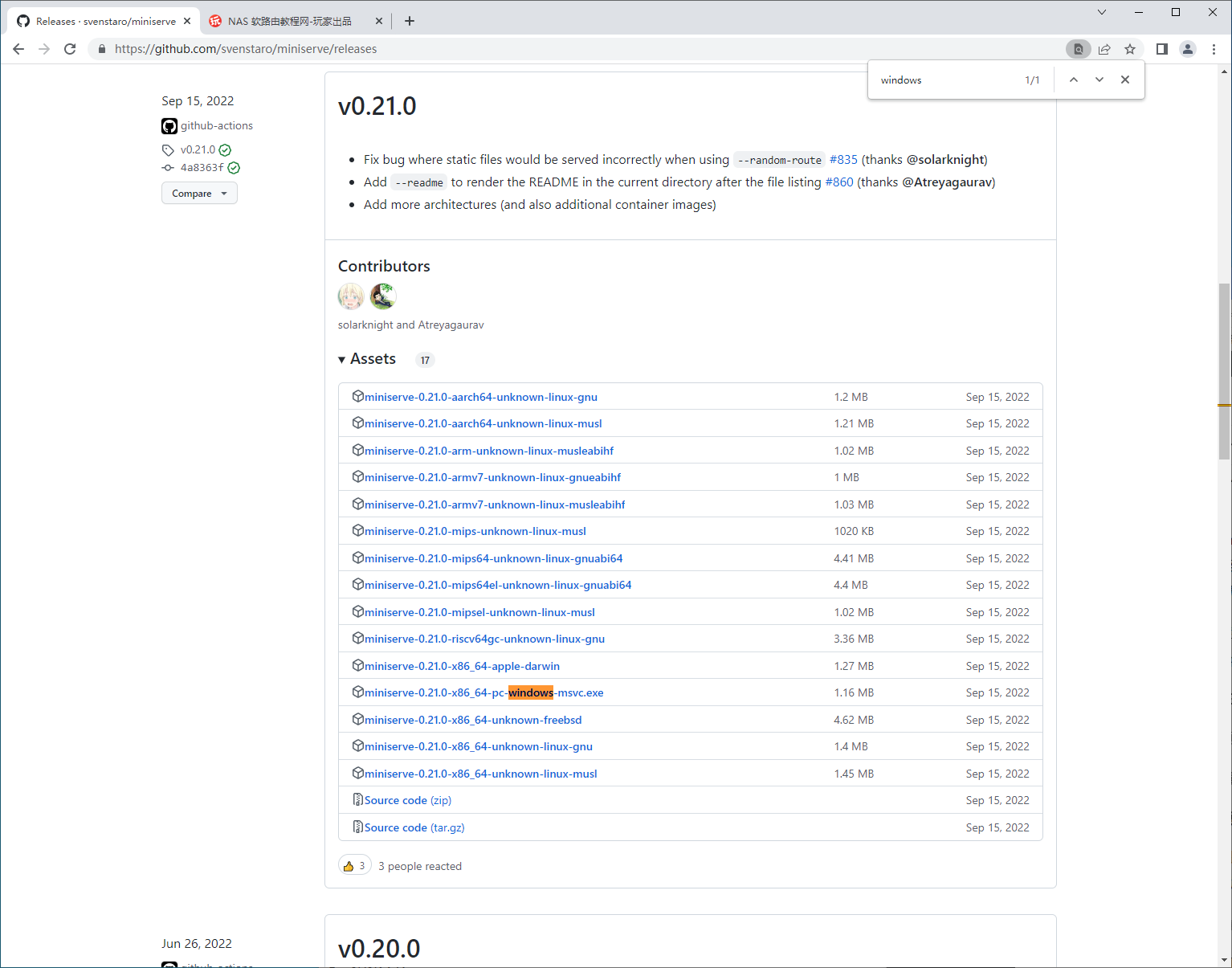Download miniserve-0.21.0-mips64-unknown-linux-gnuabi64
The width and height of the screenshot is (1232, 968).
click(x=494, y=558)
